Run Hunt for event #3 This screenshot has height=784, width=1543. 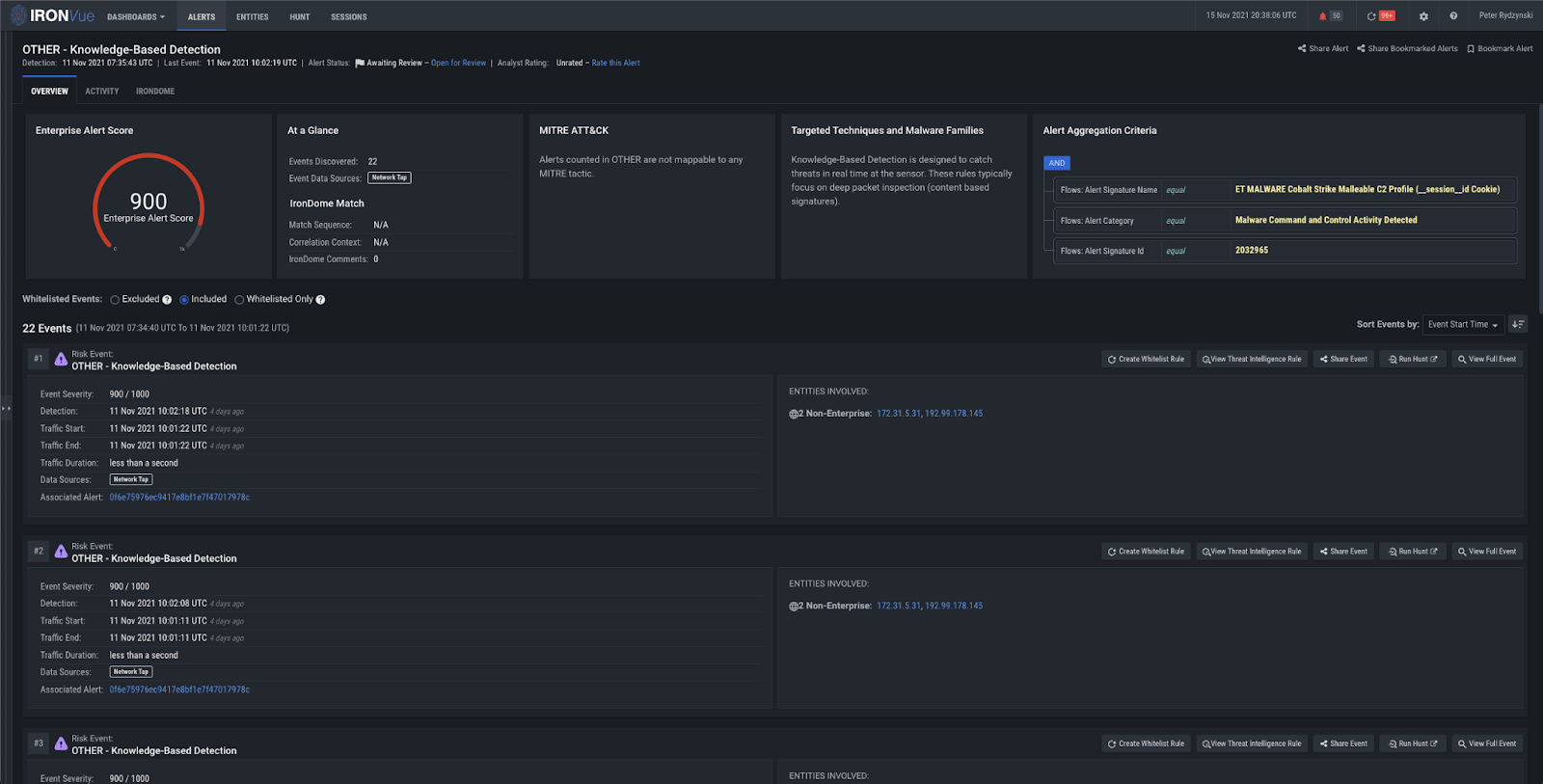pos(1413,743)
